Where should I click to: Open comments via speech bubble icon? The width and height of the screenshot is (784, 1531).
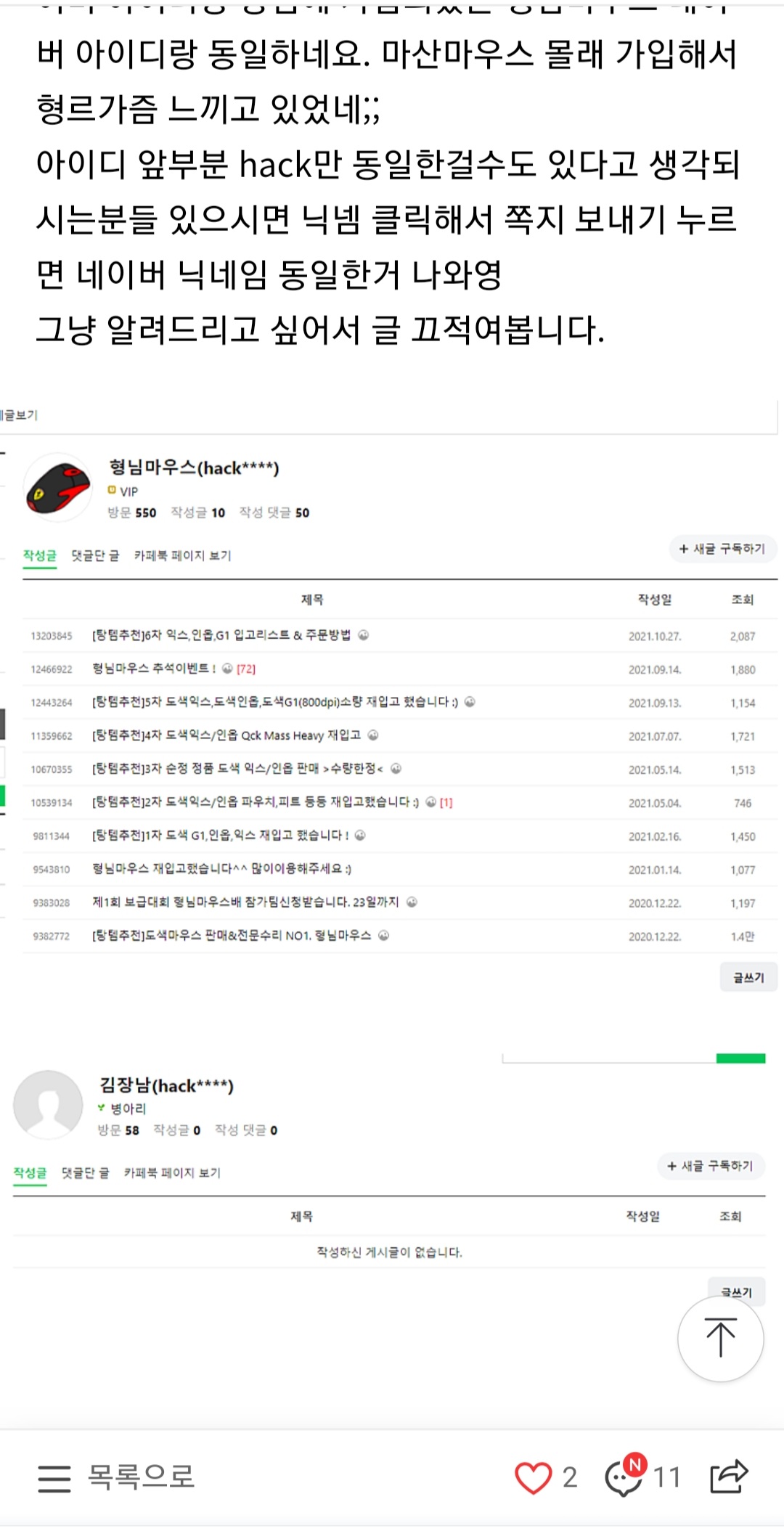tap(623, 1477)
